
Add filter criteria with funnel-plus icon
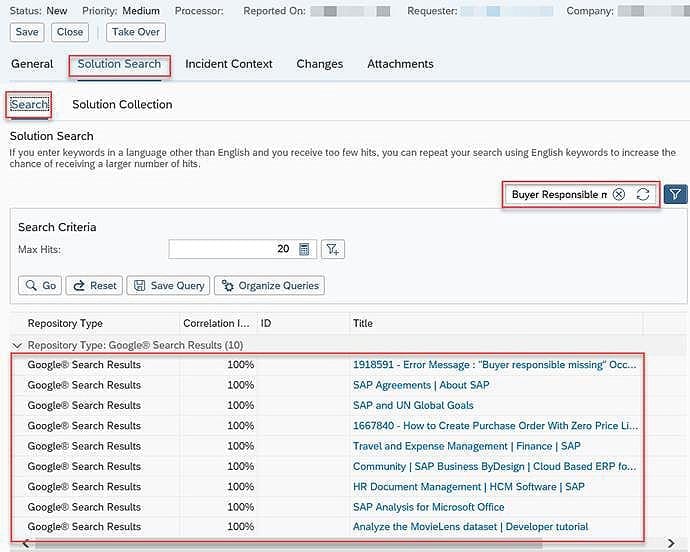point(333,249)
